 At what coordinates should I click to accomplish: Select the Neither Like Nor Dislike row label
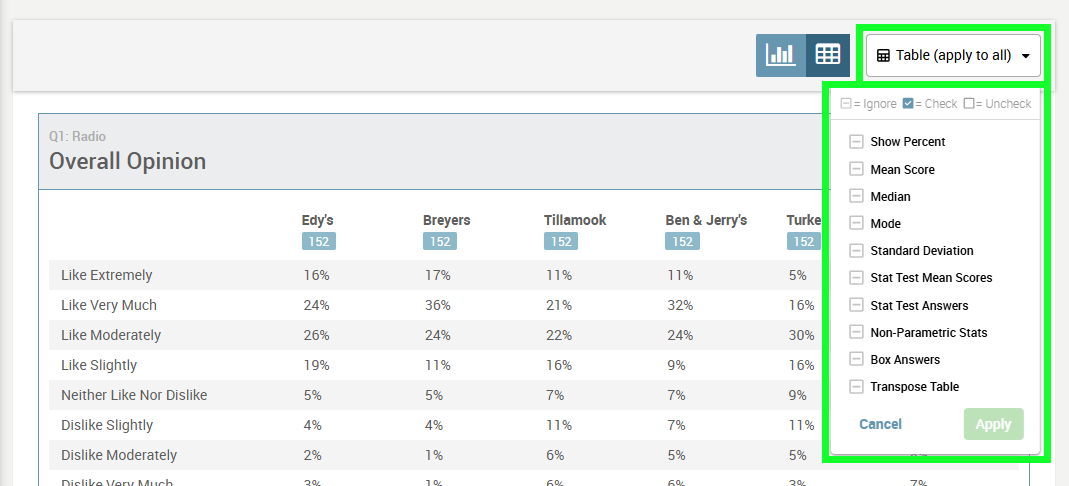tap(134, 395)
